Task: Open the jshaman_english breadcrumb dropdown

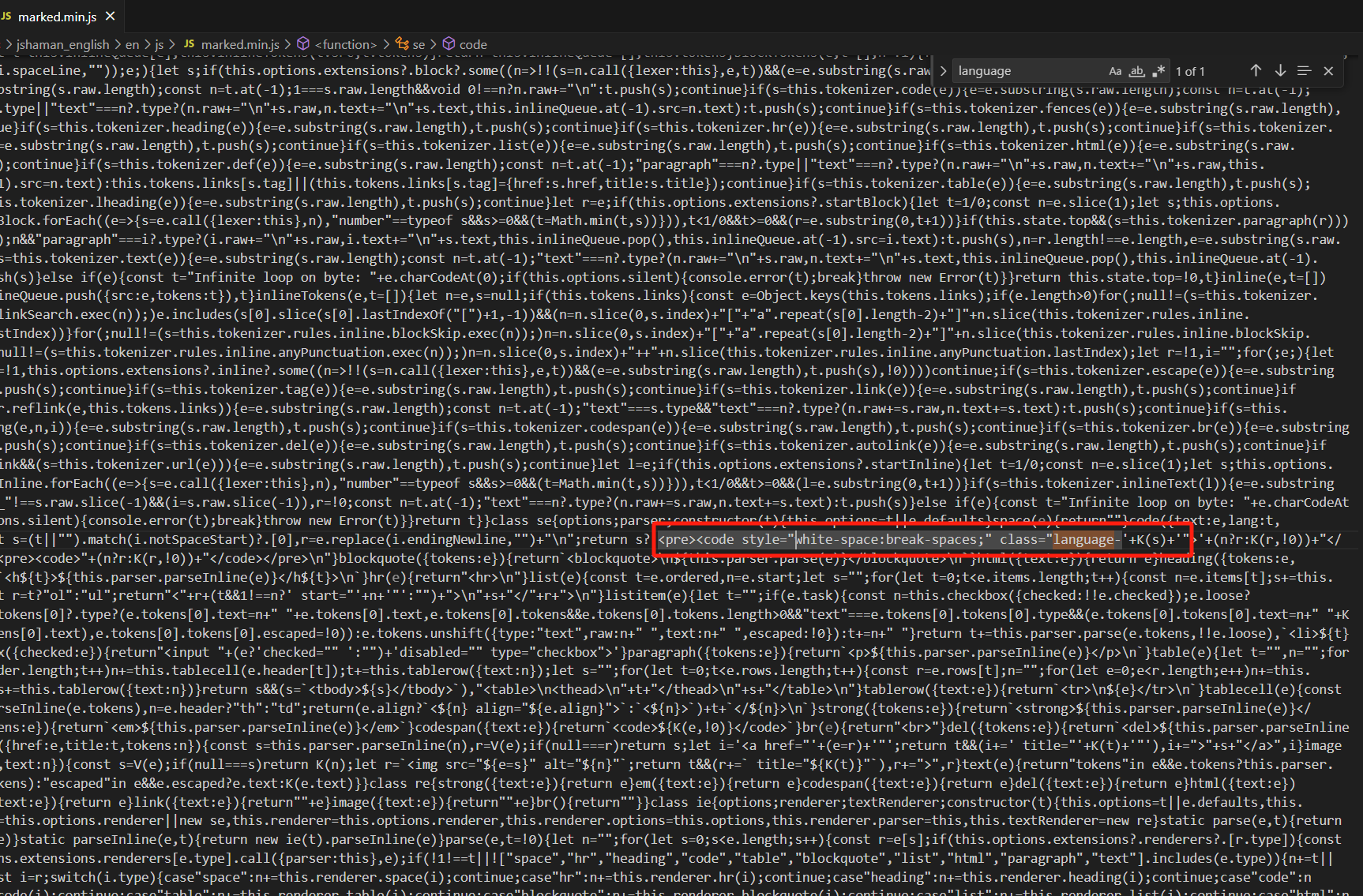Action: 63,44
